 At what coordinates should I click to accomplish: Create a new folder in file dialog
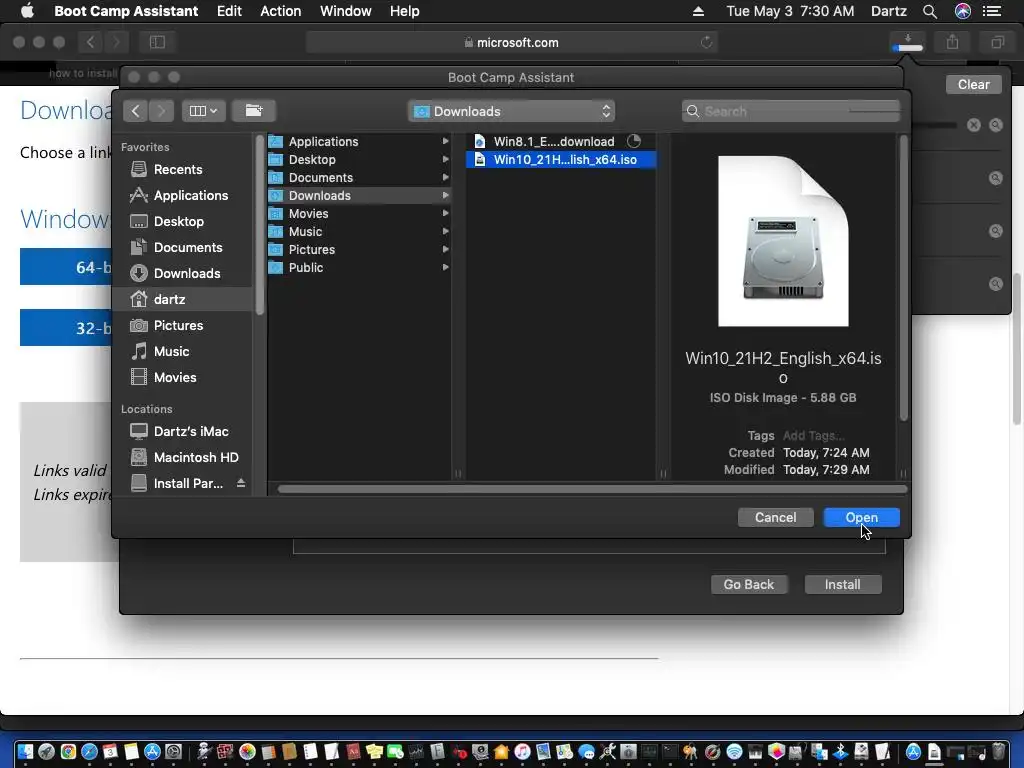click(x=254, y=111)
